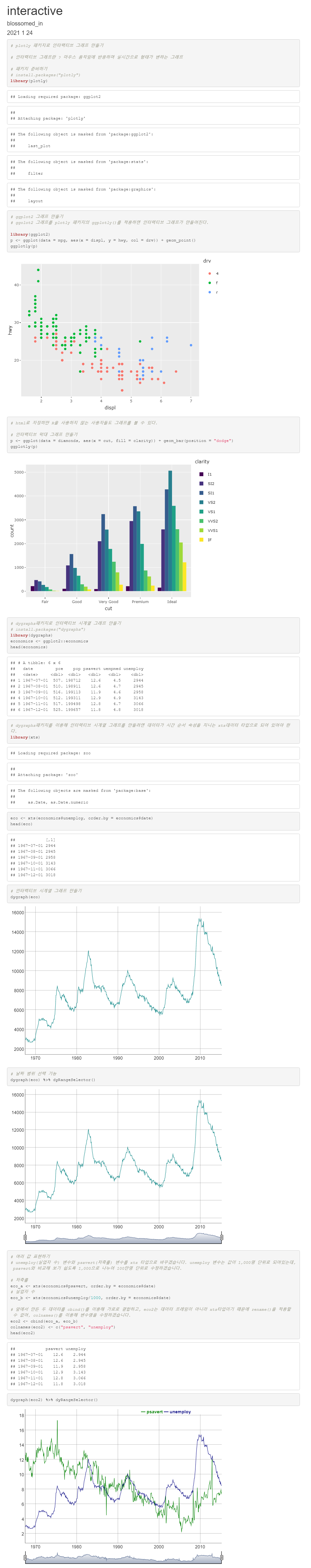The width and height of the screenshot is (311, 1568).
Task: Hide the SI2 clarity bars via legend
Action: (x=207, y=483)
